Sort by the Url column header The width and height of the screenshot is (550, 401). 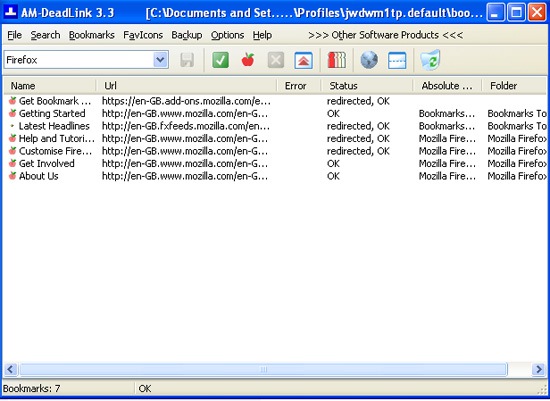[186, 86]
